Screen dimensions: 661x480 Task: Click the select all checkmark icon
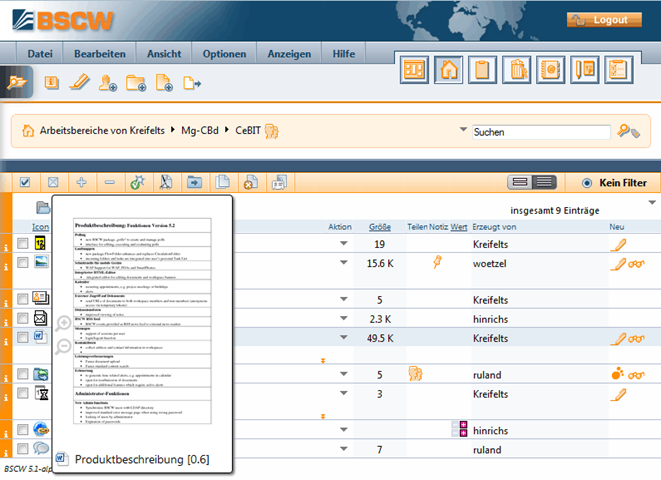pos(25,182)
